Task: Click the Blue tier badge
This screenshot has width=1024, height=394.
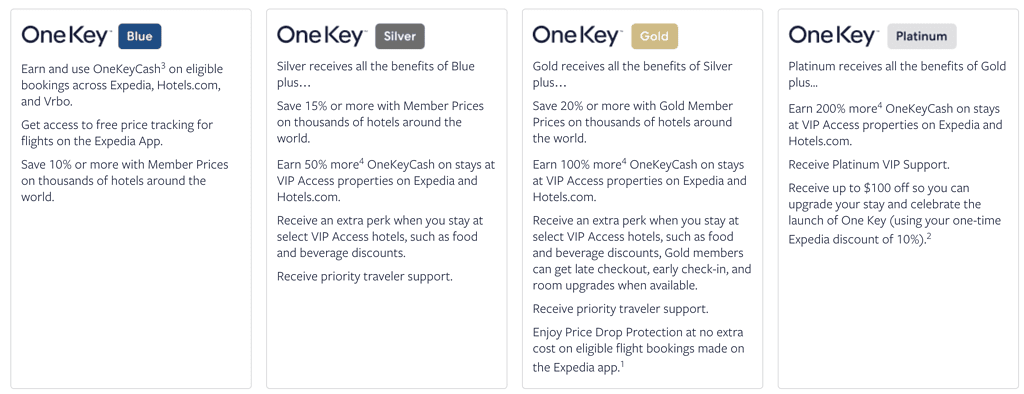Action: point(140,37)
